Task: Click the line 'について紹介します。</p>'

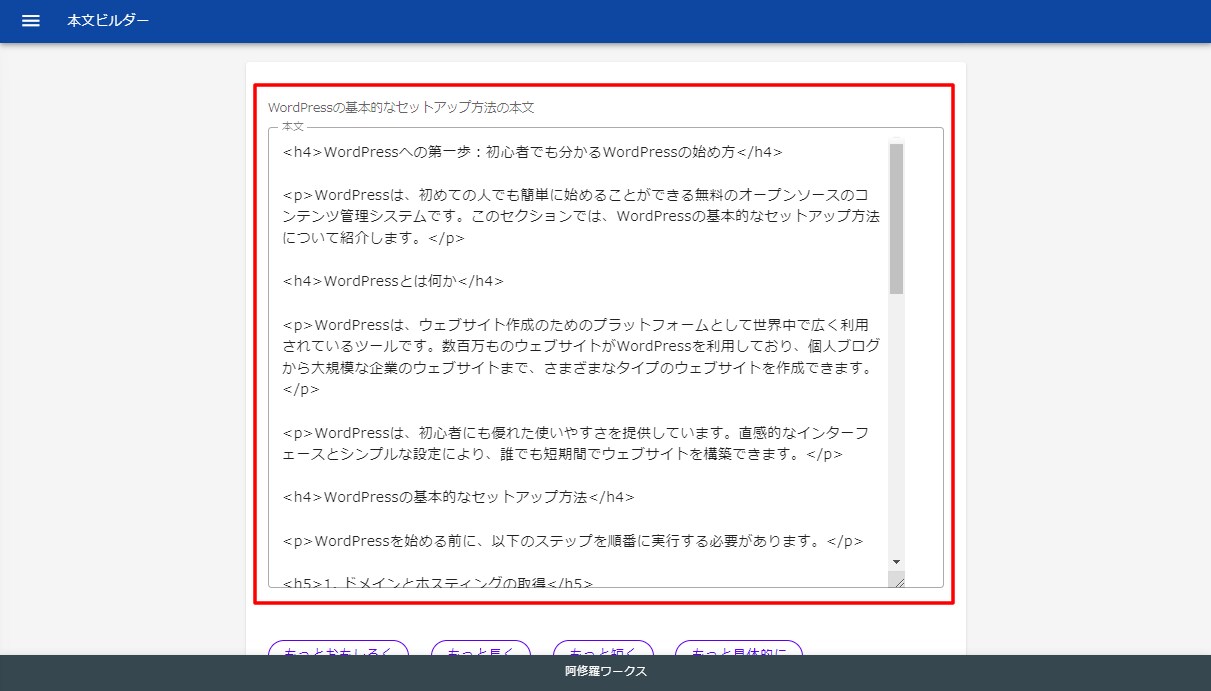Action: [374, 239]
